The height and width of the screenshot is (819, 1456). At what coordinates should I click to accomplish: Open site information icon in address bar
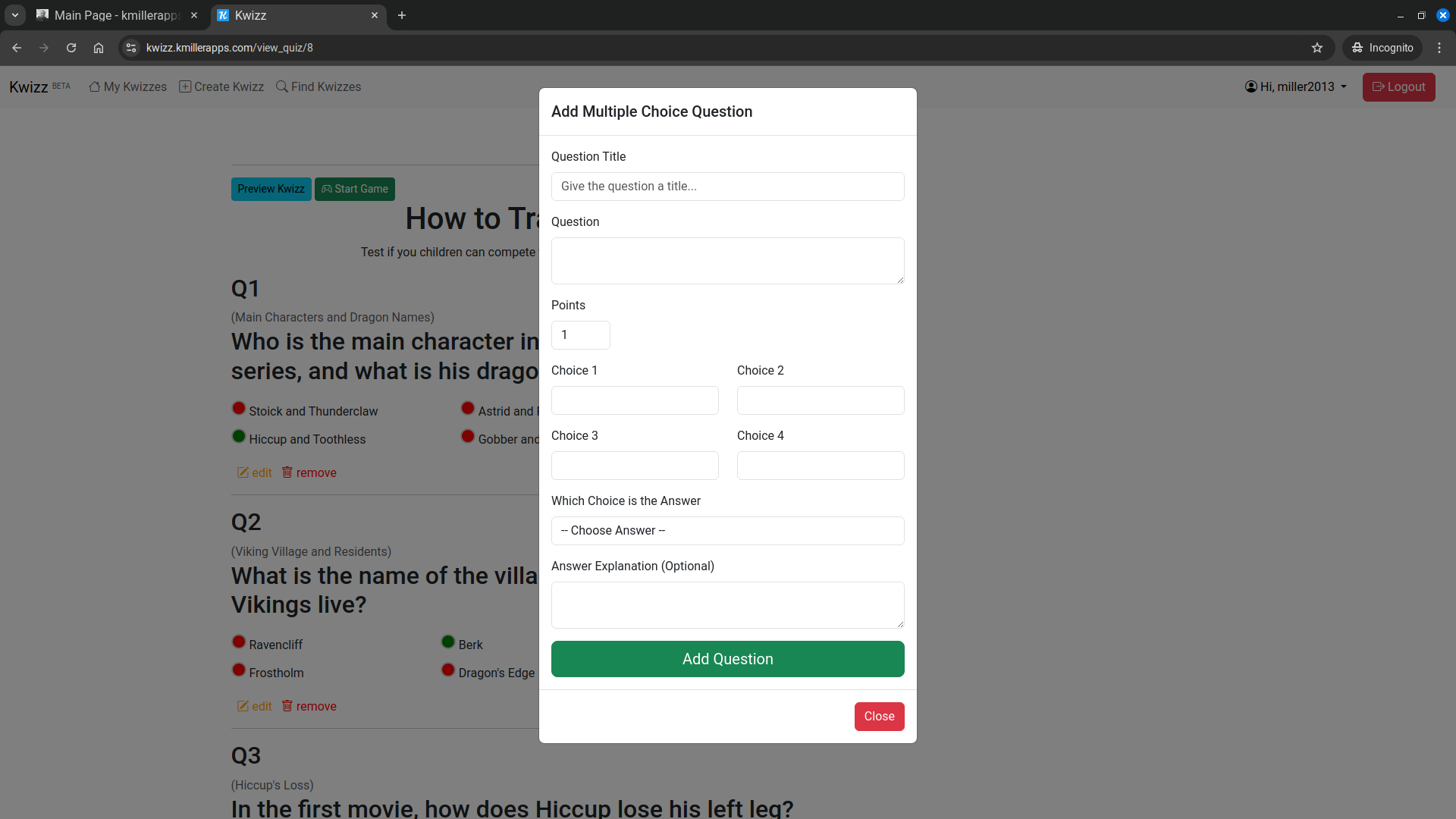coord(131,48)
